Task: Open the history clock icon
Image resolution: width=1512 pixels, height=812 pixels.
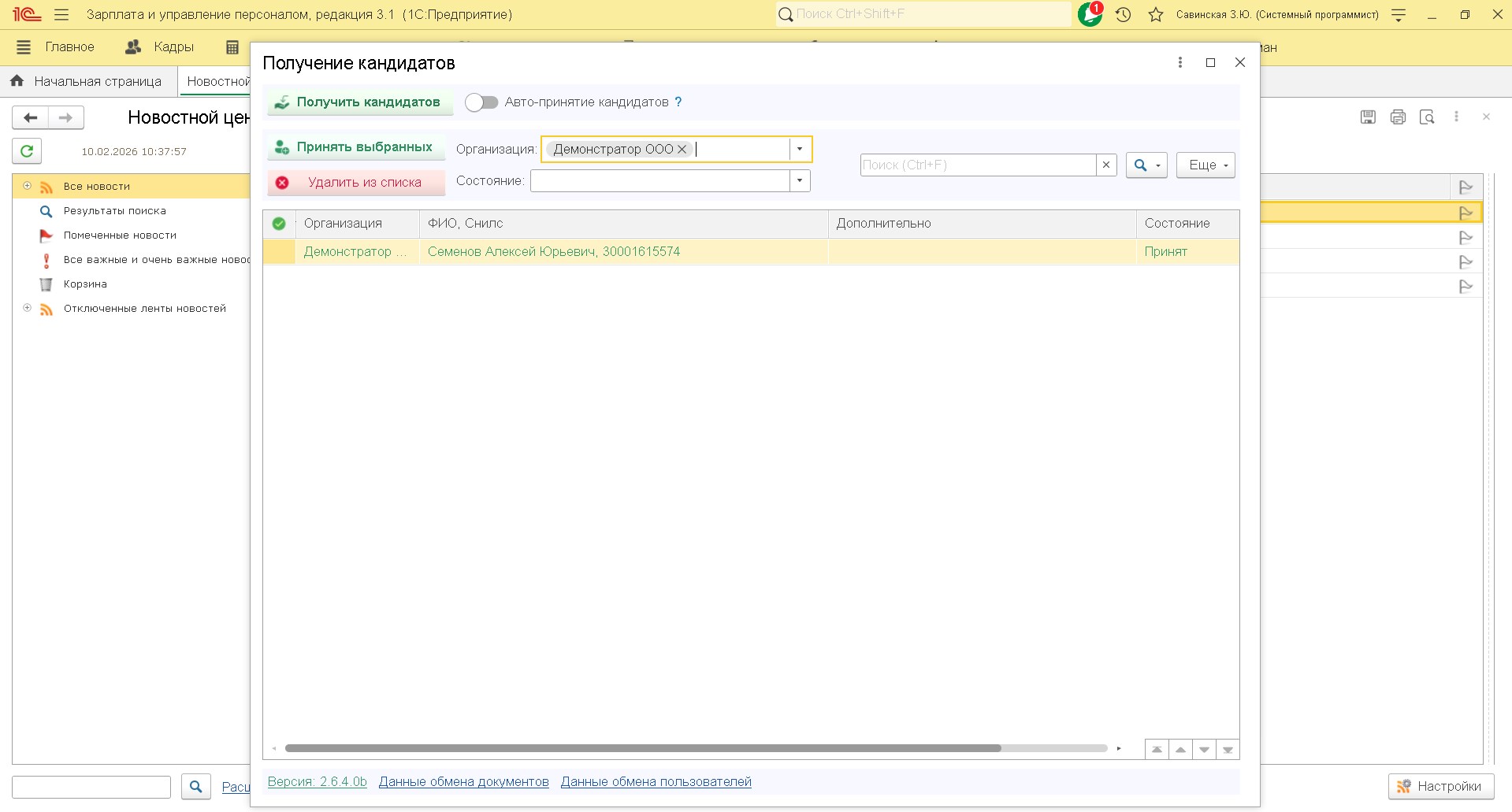Action: [x=1124, y=14]
